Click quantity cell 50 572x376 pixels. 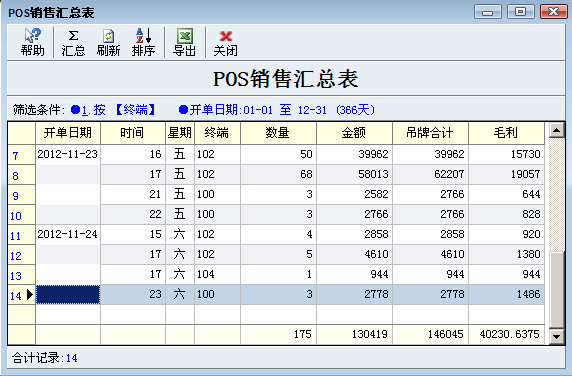(278, 154)
